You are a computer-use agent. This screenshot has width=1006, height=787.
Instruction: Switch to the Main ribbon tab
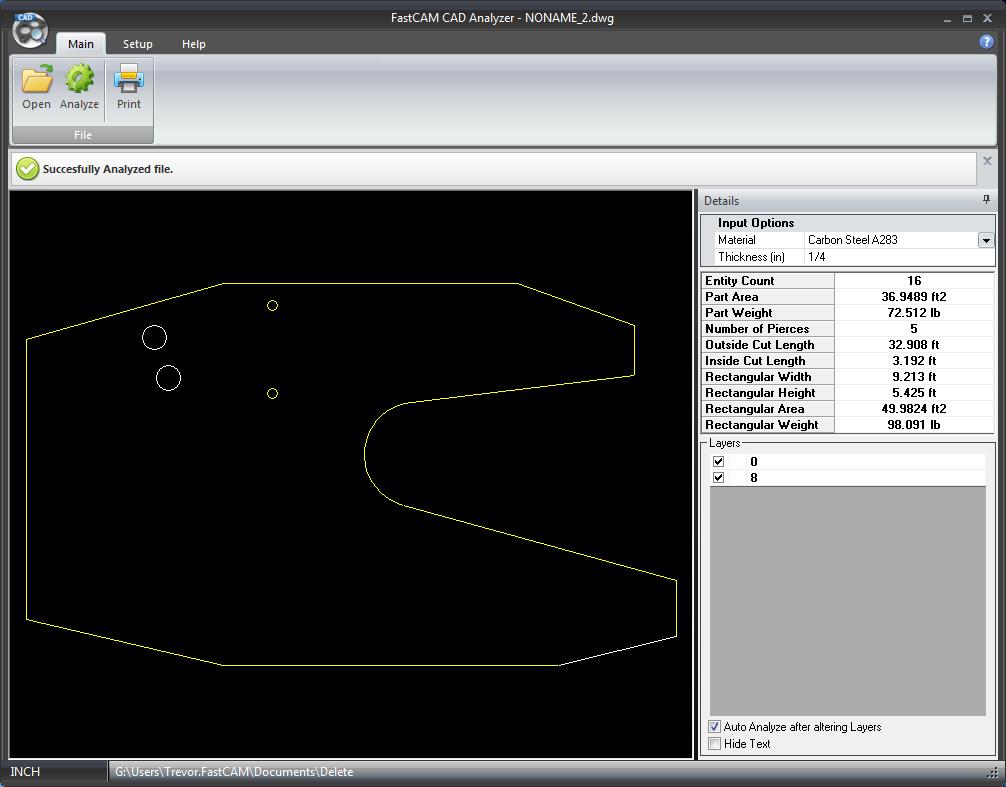(x=81, y=44)
